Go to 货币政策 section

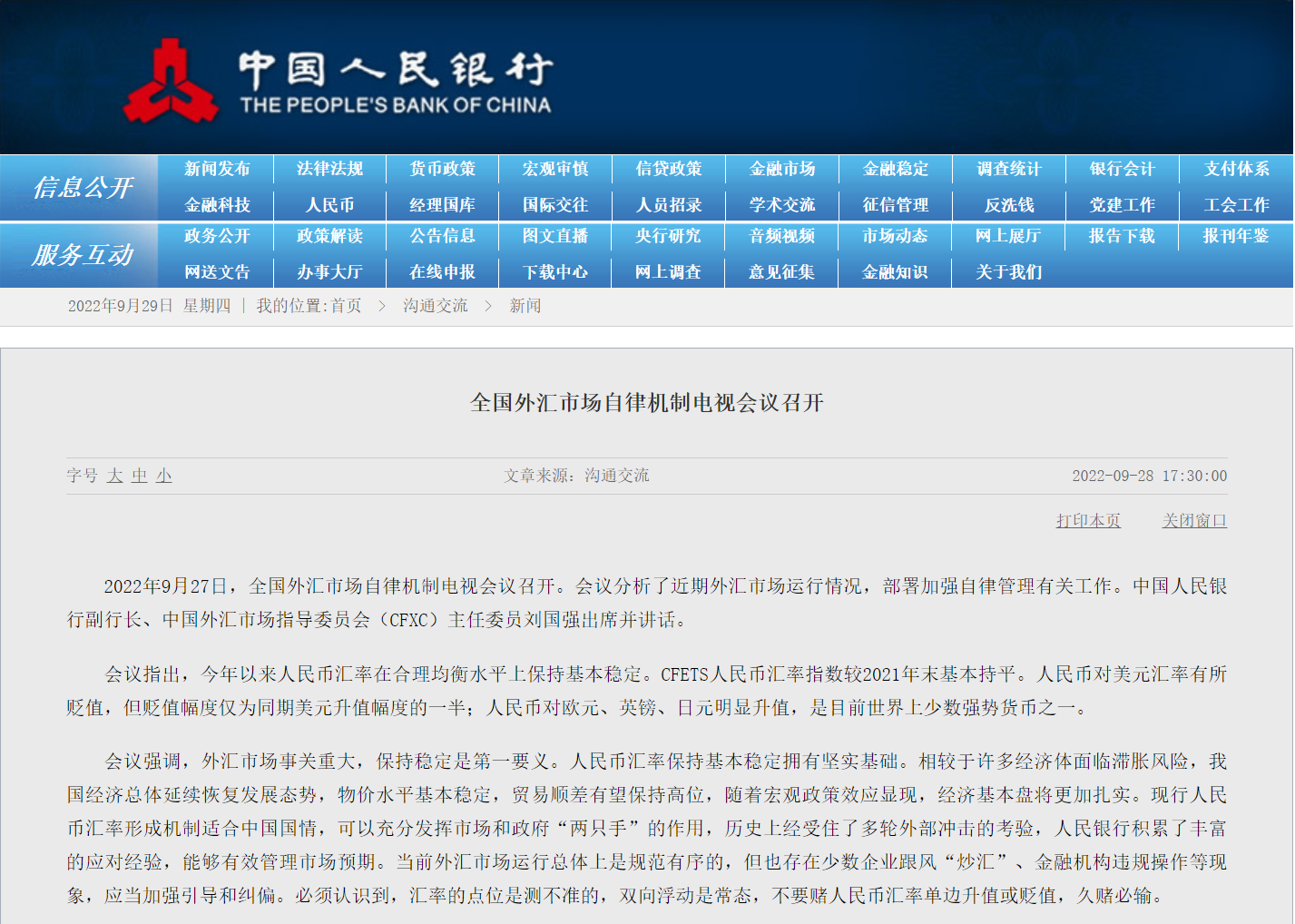point(442,169)
